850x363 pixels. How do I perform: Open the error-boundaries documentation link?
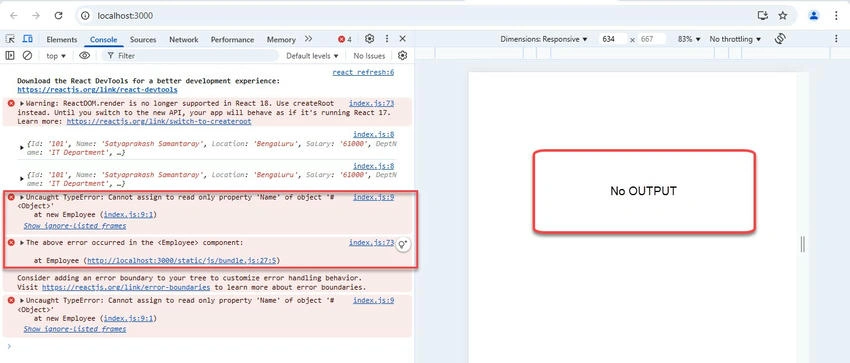(126, 288)
